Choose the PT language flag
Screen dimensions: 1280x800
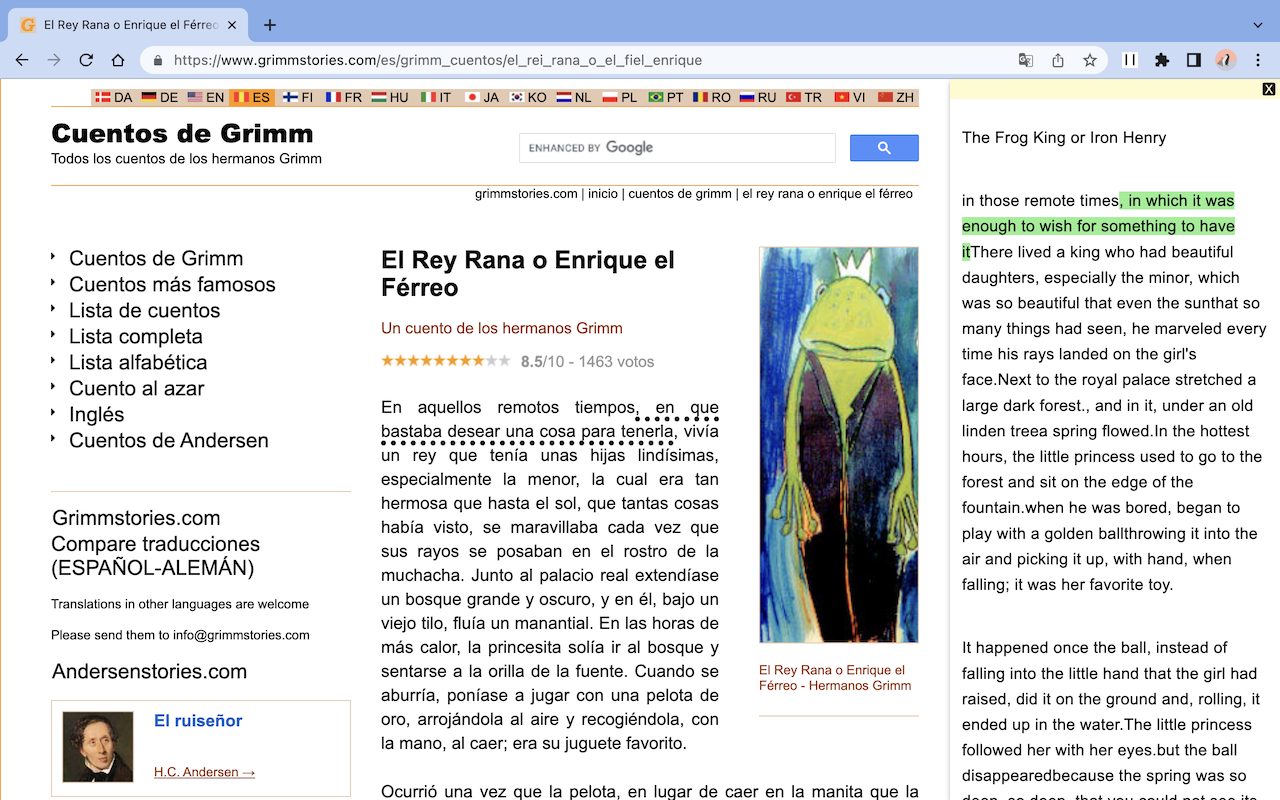click(x=666, y=97)
